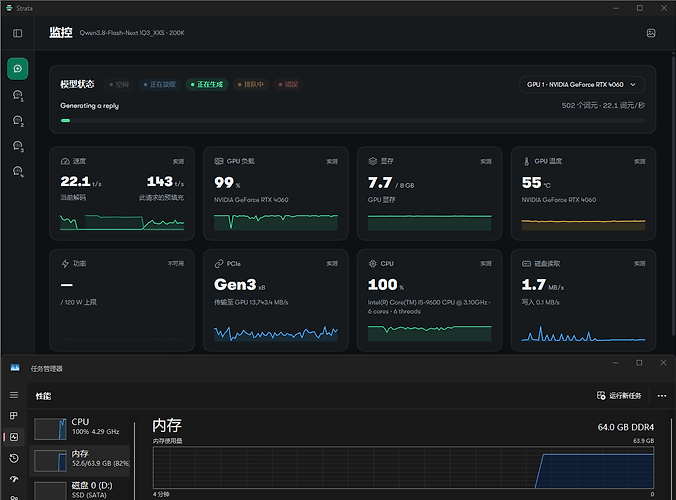Screen dimensions: 676x500
Task: Open the three-dot more menu in Task Manager
Action: click(x=662, y=396)
